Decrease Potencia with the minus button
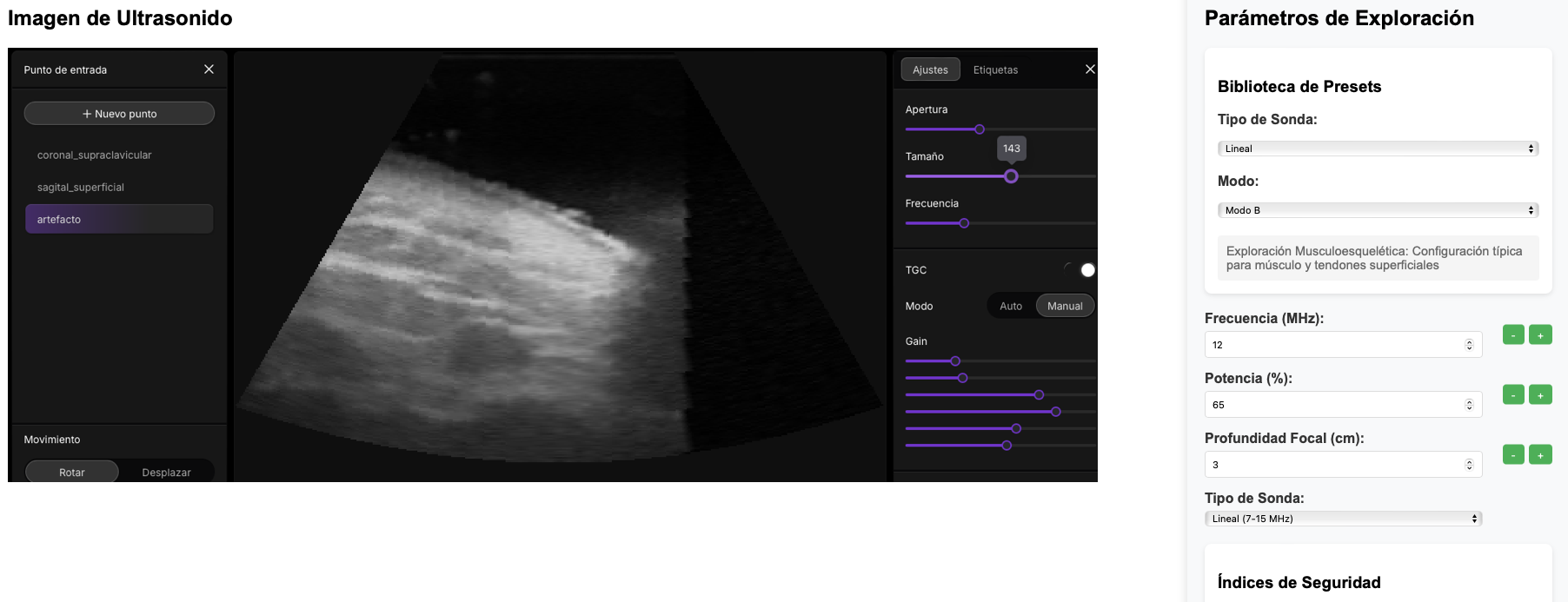The width and height of the screenshot is (1568, 602). pos(1513,395)
